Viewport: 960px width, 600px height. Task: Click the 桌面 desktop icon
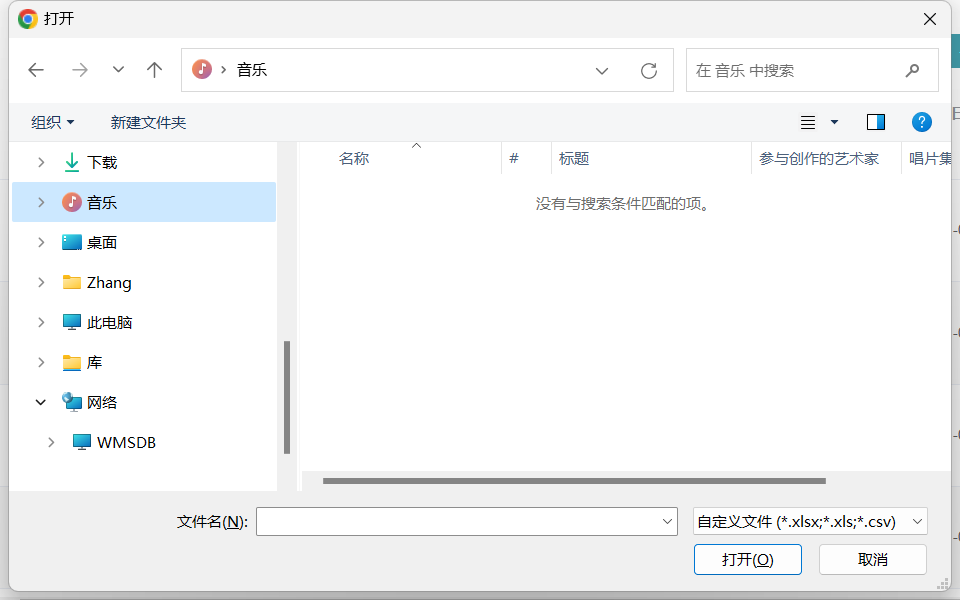[x=72, y=242]
